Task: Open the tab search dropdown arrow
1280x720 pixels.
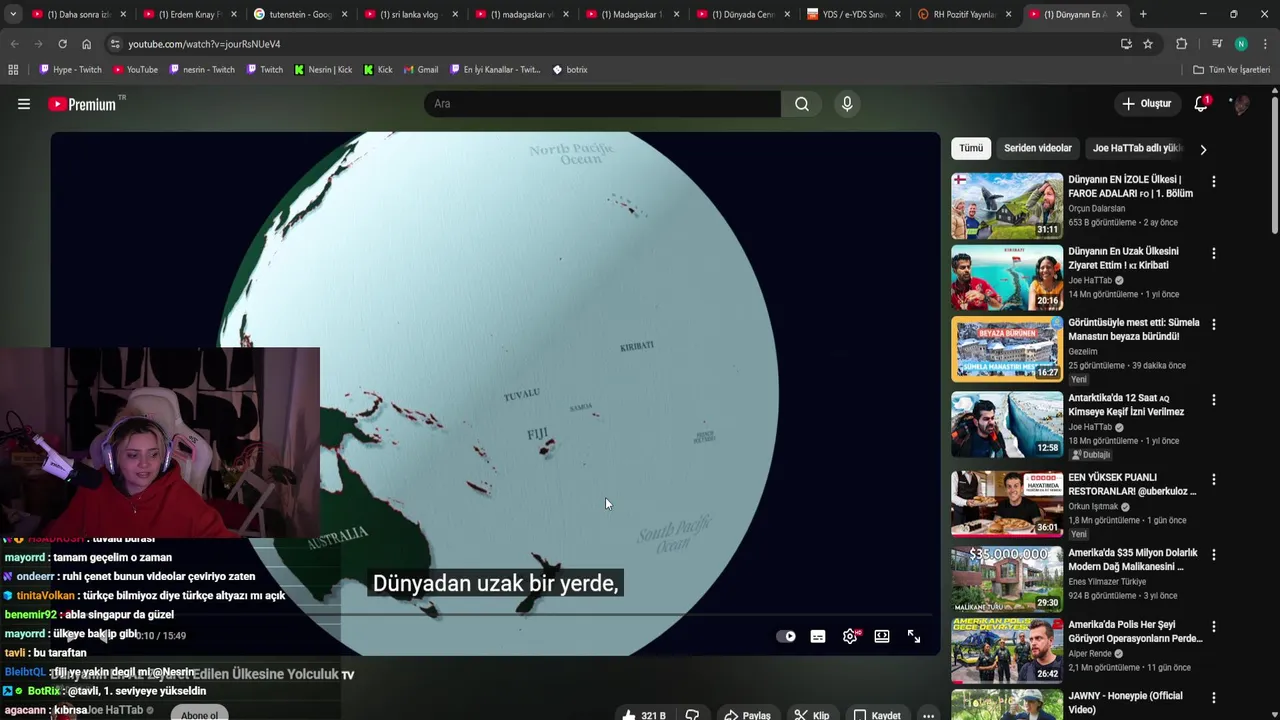Action: coord(12,14)
